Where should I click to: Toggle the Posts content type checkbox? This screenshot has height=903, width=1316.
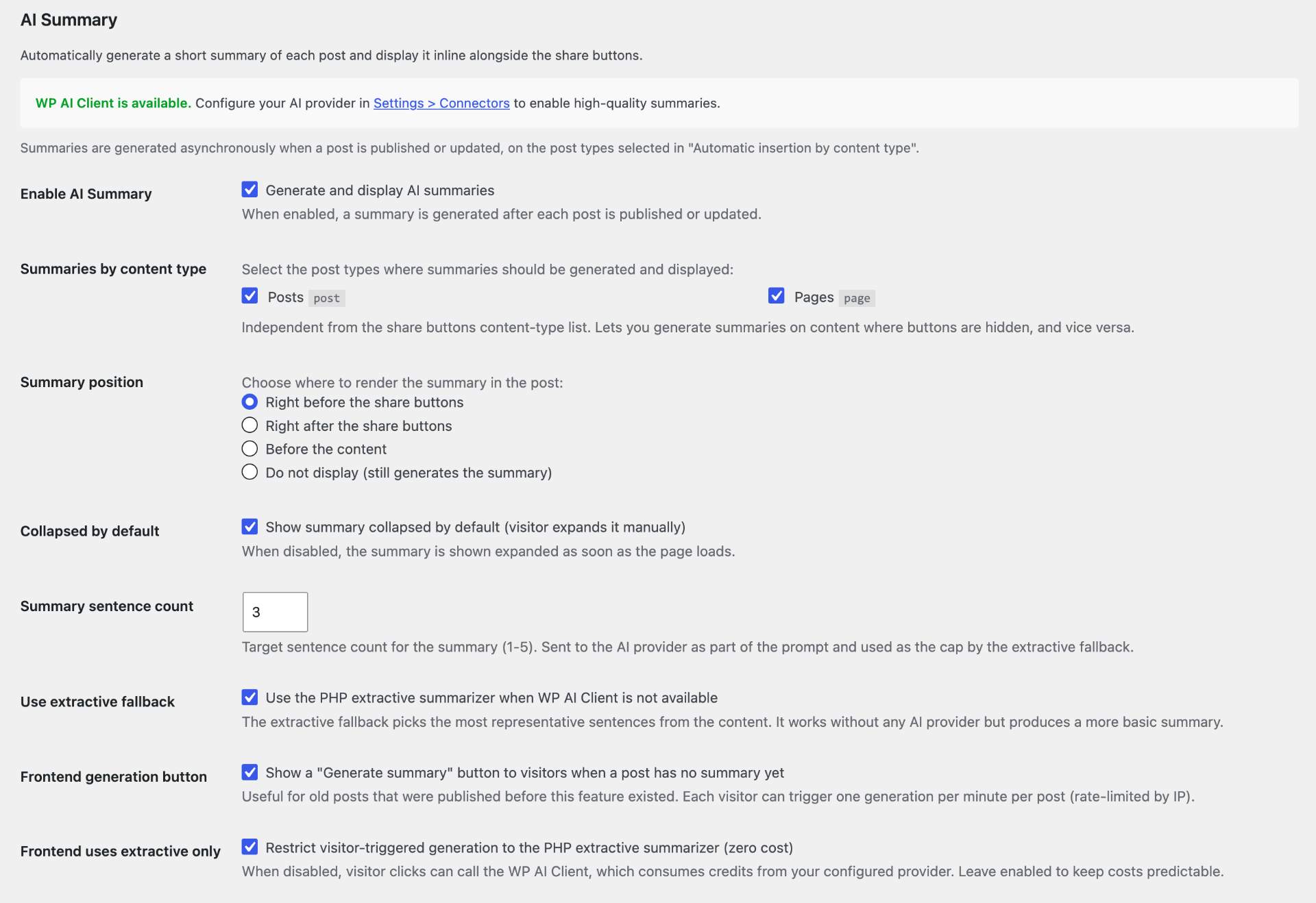pos(249,296)
